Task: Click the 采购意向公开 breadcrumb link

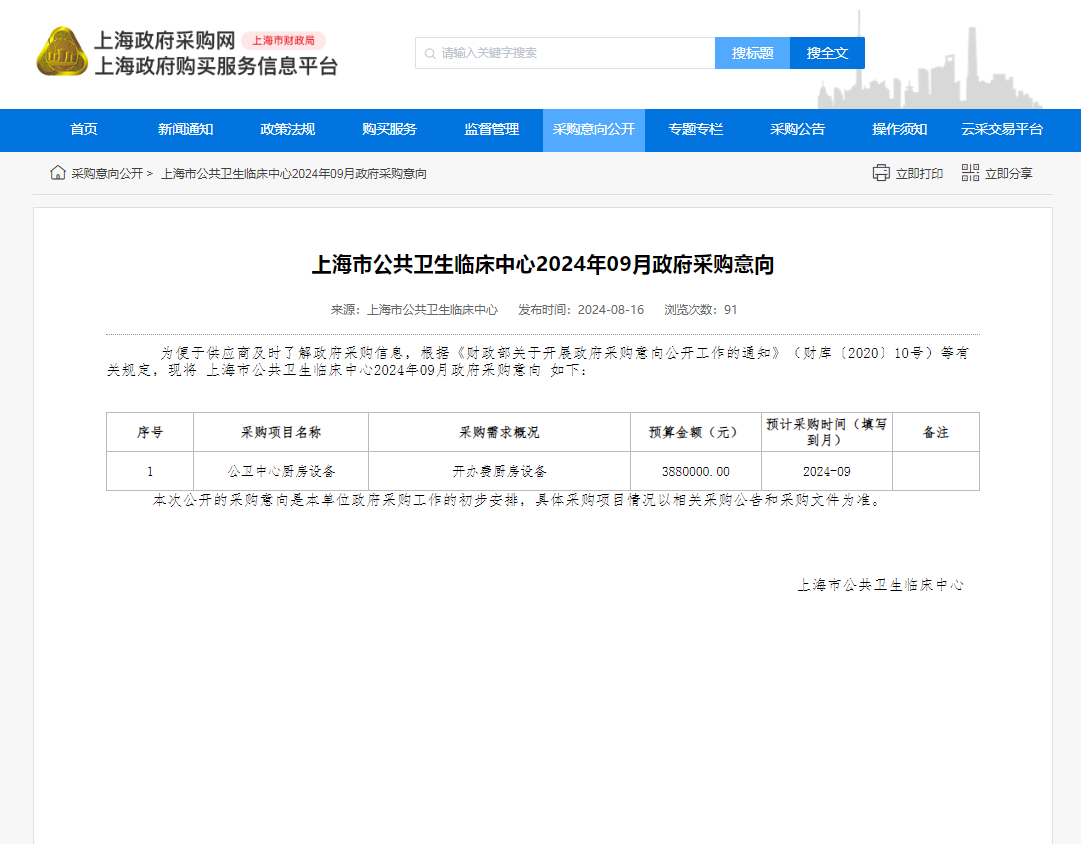Action: pyautogui.click(x=107, y=174)
